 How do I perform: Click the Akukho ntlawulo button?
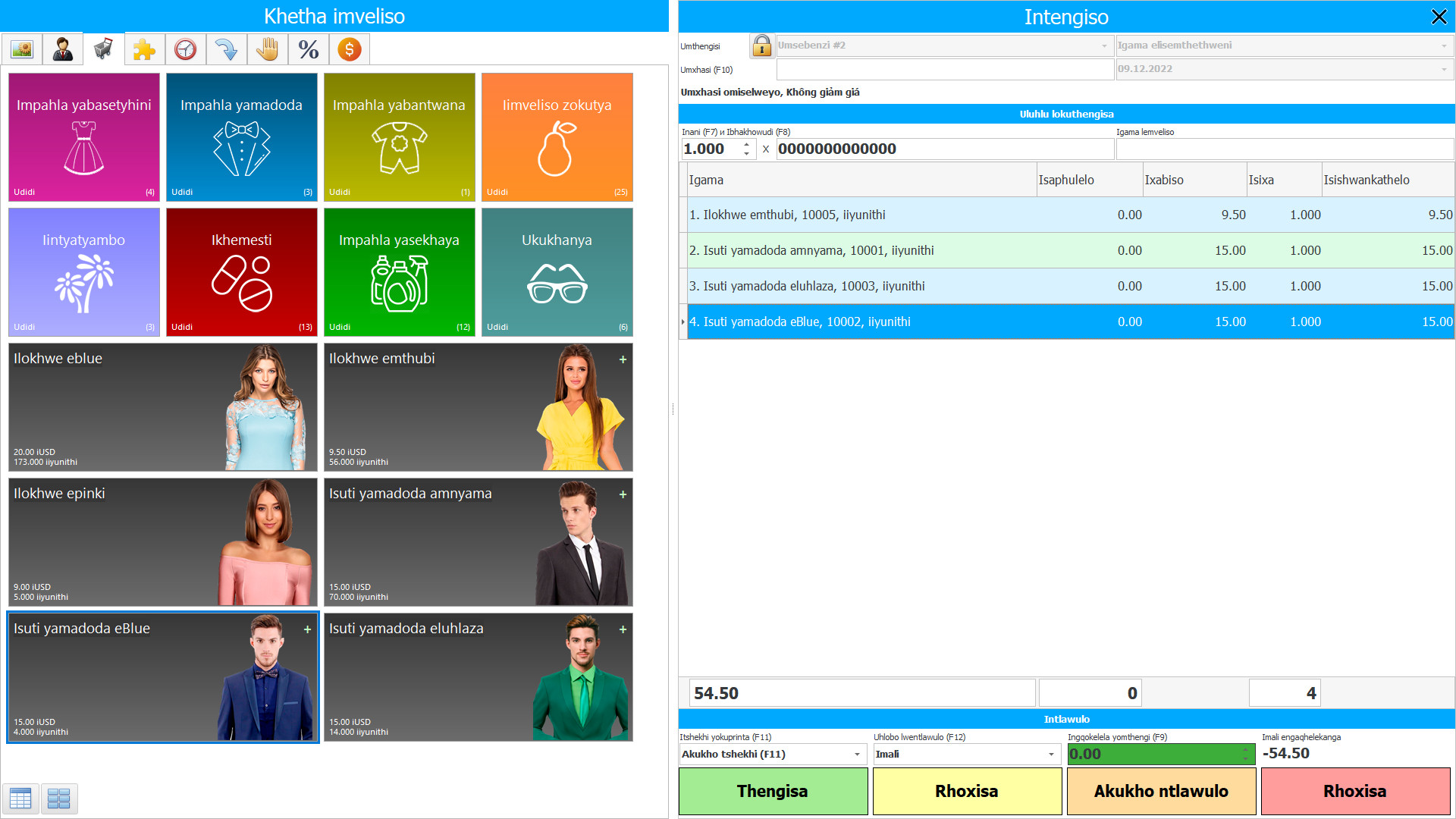click(x=1160, y=791)
